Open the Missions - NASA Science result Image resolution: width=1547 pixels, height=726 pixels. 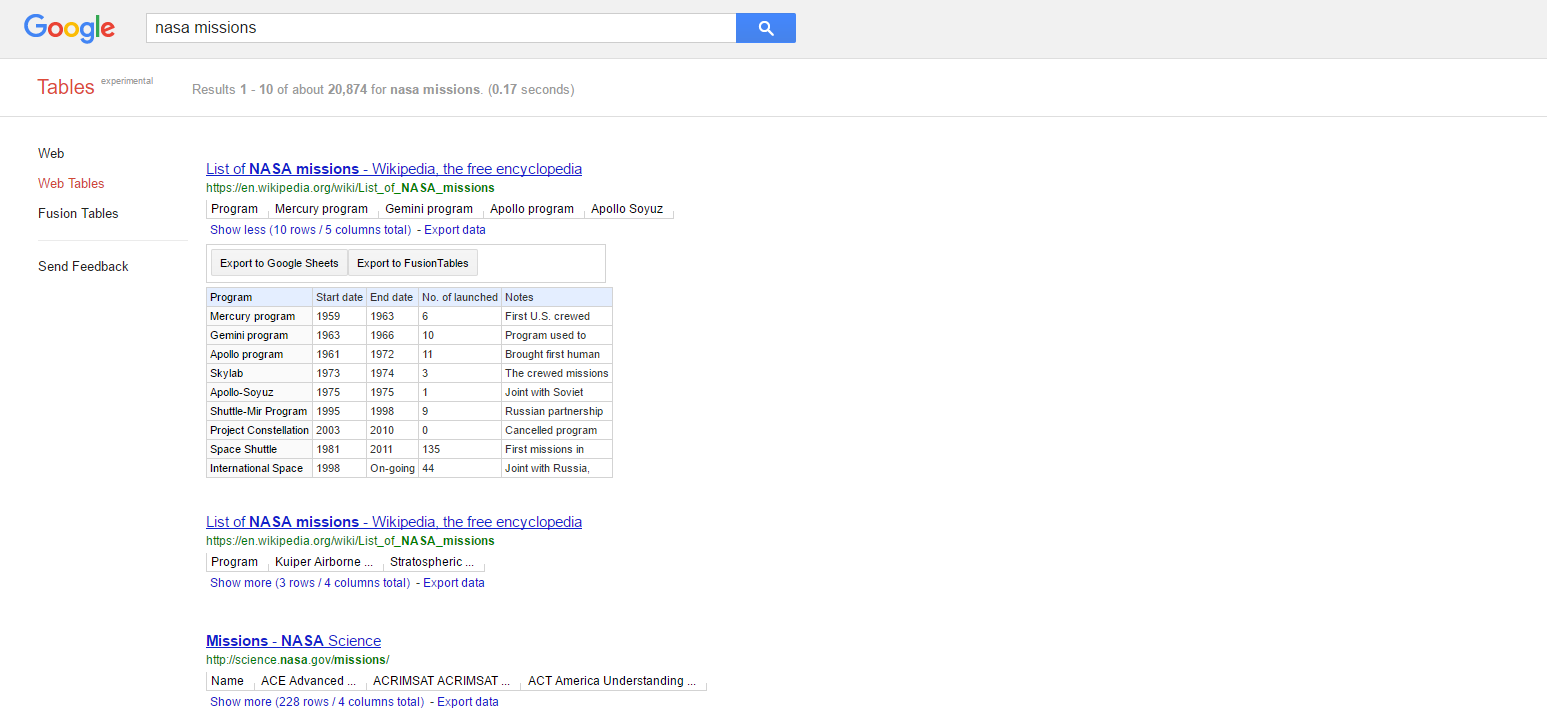pyautogui.click(x=293, y=641)
